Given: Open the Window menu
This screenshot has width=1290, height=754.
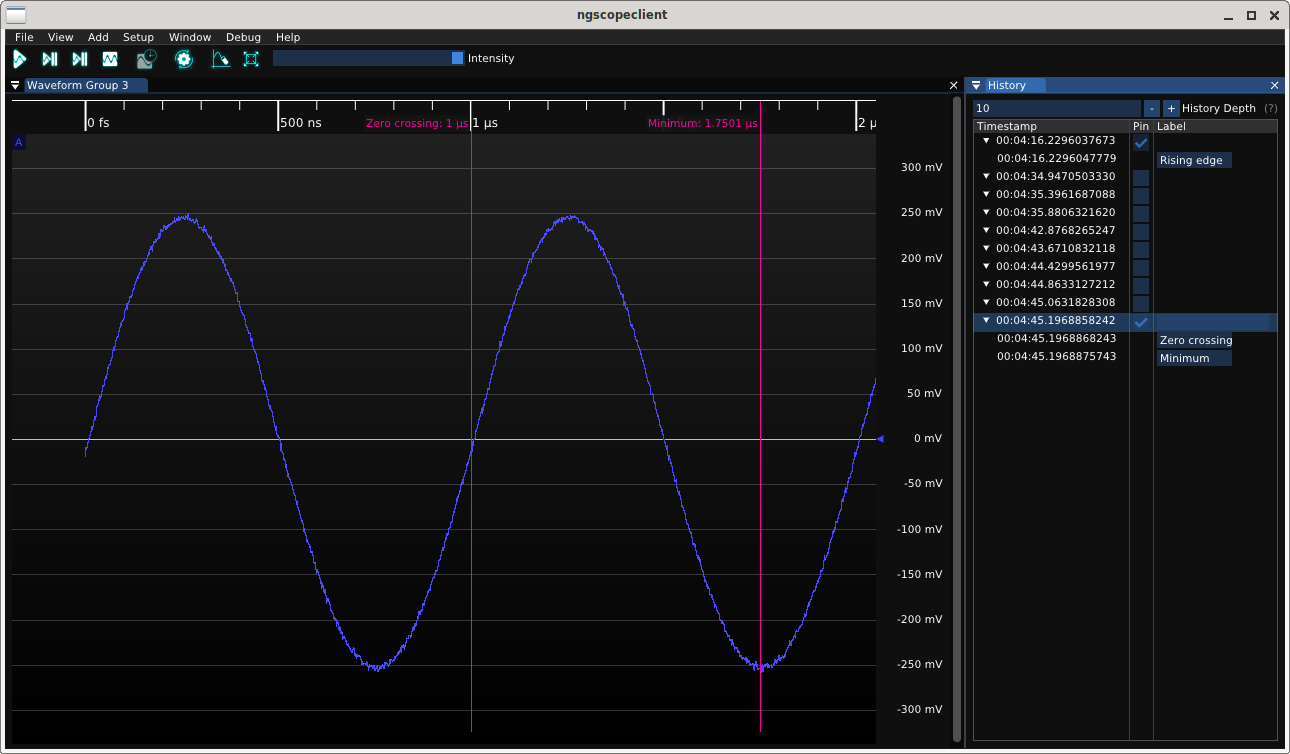Looking at the screenshot, I should 190,37.
